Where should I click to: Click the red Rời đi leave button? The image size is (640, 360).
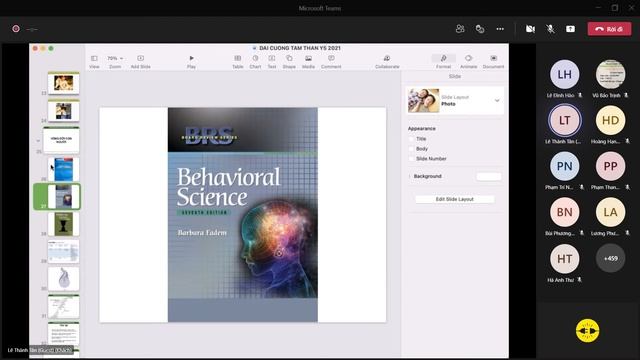click(609, 29)
